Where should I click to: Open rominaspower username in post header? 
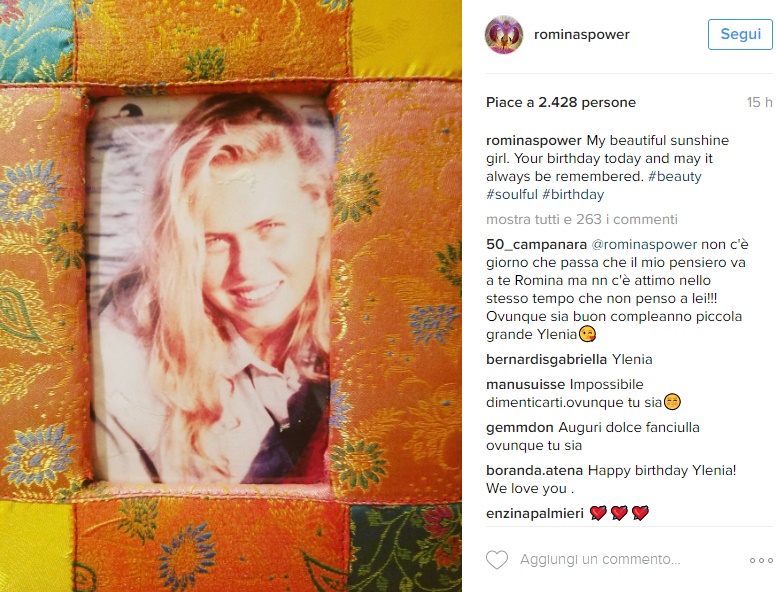point(582,35)
